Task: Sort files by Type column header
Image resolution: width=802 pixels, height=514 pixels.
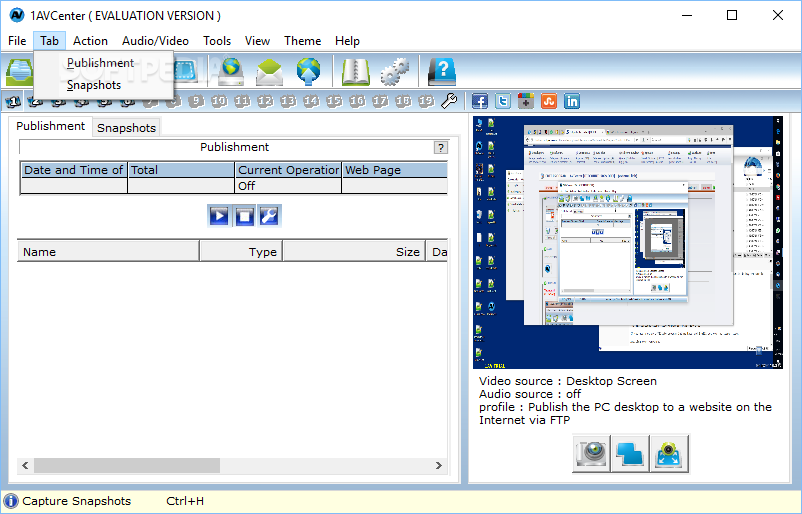Action: (x=241, y=252)
